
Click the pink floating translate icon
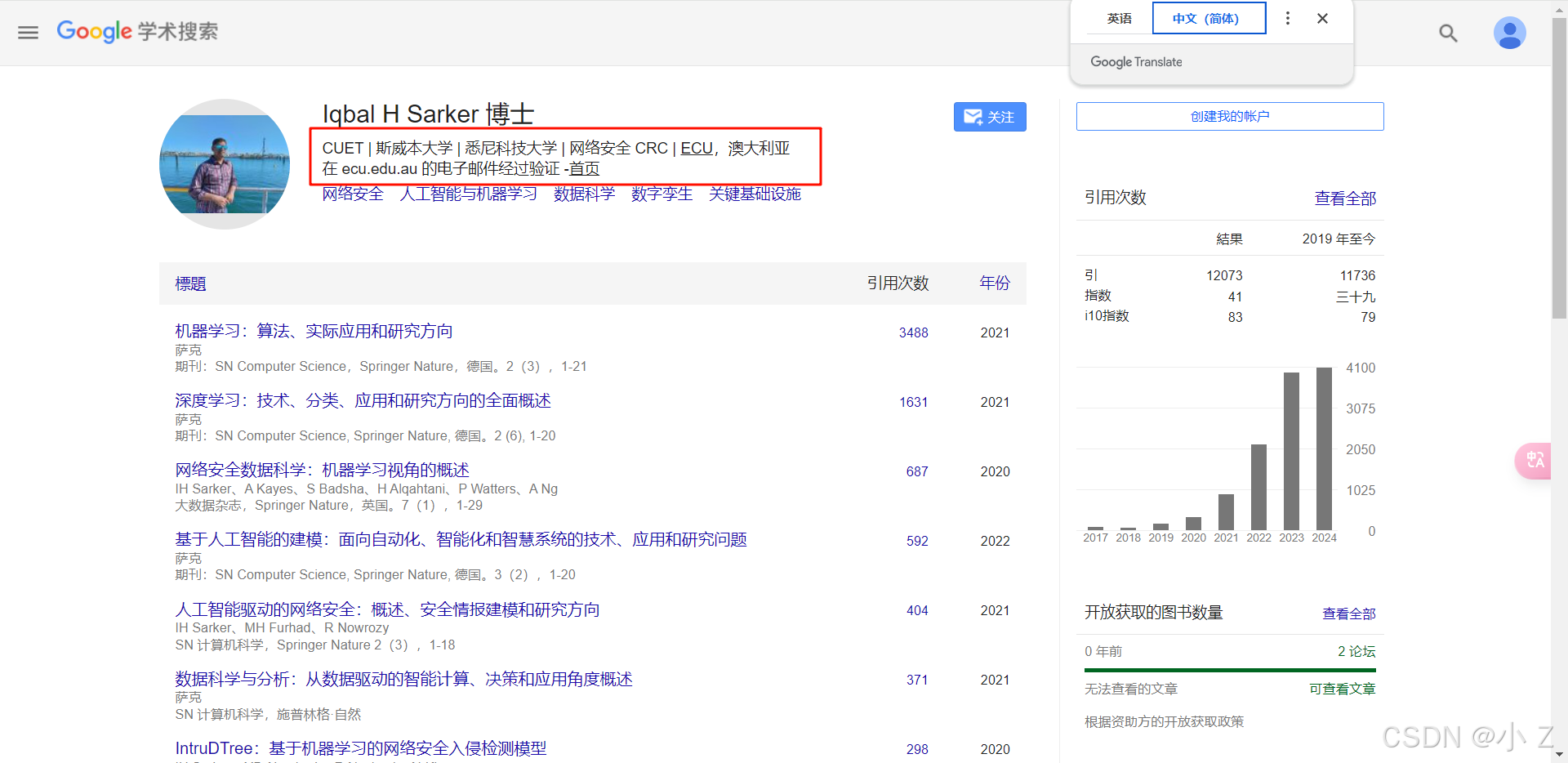coord(1535,461)
